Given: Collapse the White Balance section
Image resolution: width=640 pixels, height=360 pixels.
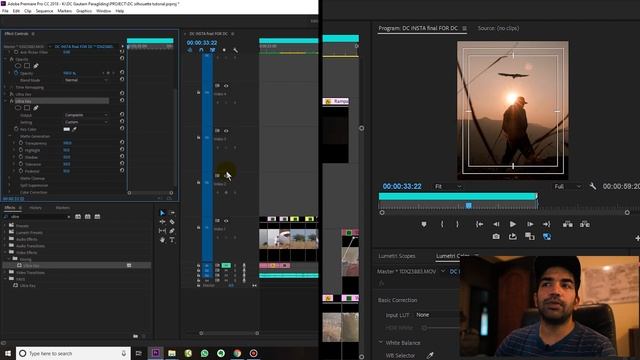Looking at the screenshot, I should (380, 342).
